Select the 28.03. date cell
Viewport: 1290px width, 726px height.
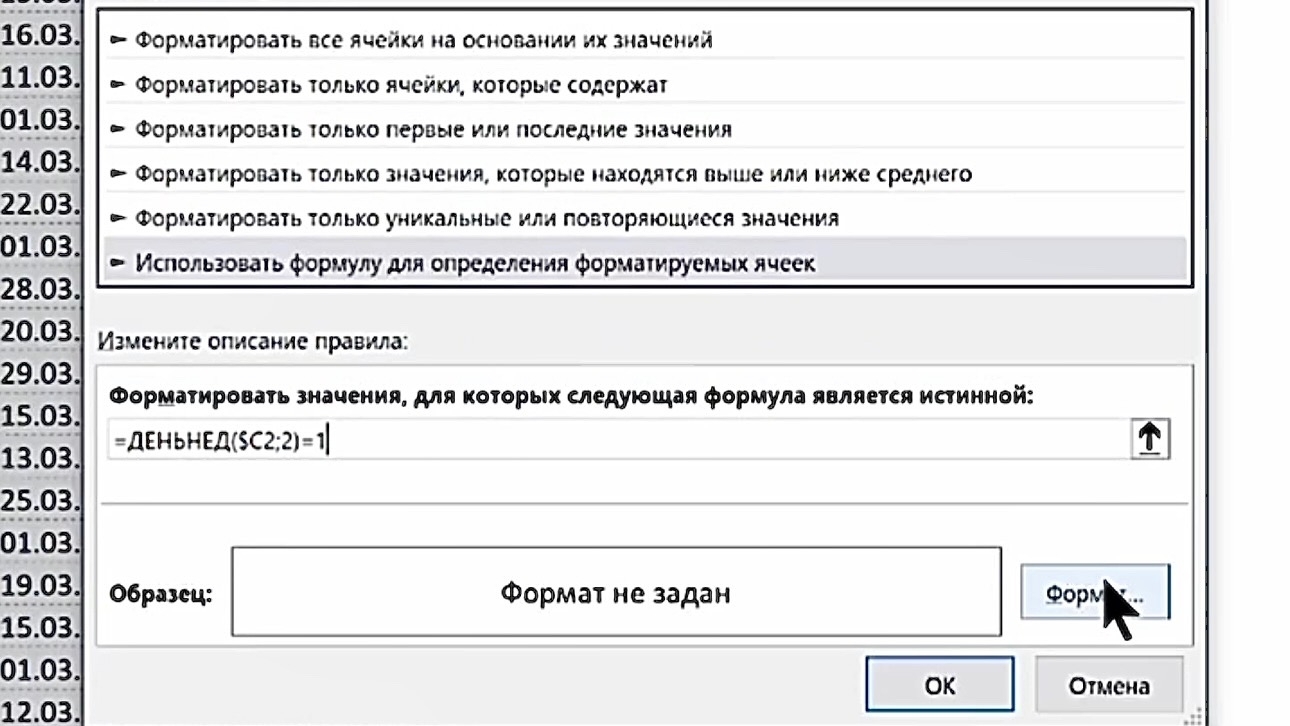40,289
